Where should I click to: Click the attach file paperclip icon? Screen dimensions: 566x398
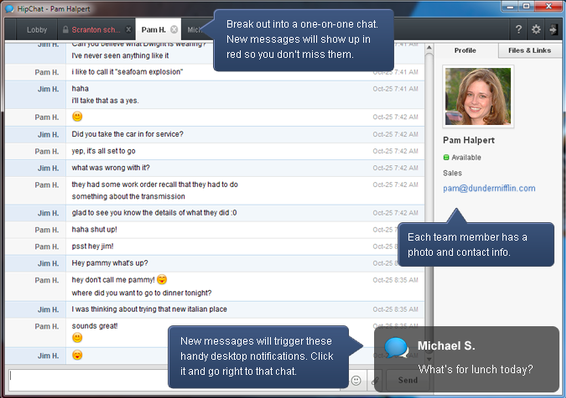375,380
